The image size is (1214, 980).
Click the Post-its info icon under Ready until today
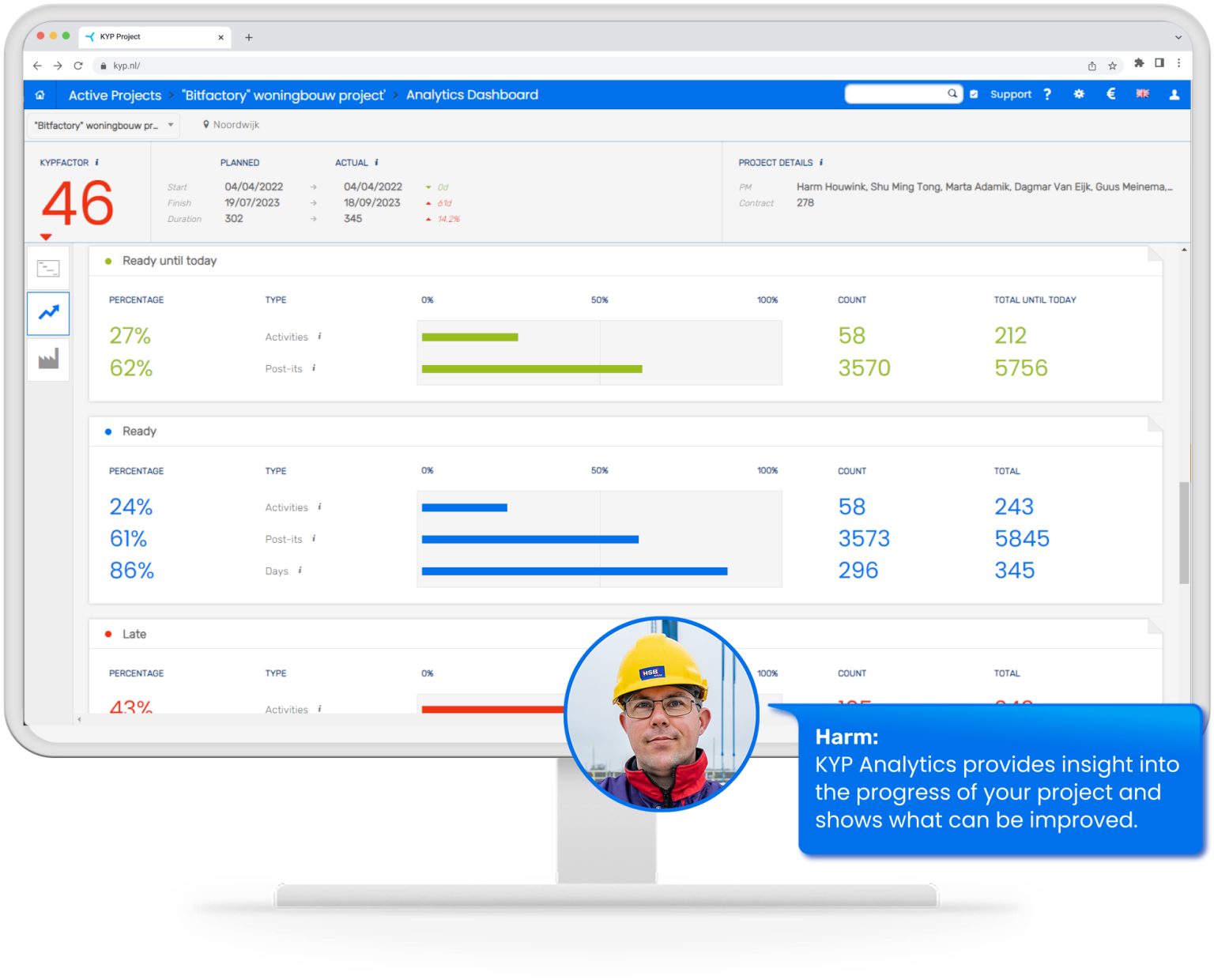click(x=314, y=368)
